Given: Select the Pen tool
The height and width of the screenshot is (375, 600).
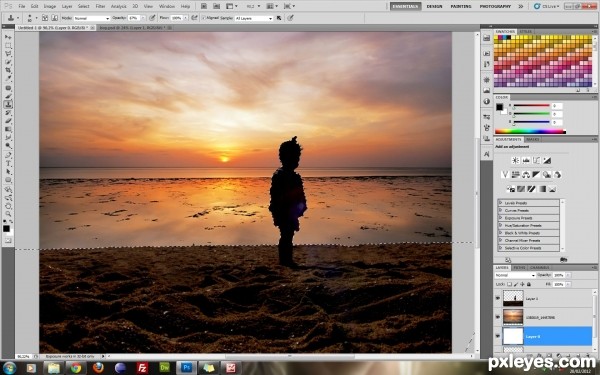Looking at the screenshot, I should pos(8,155).
